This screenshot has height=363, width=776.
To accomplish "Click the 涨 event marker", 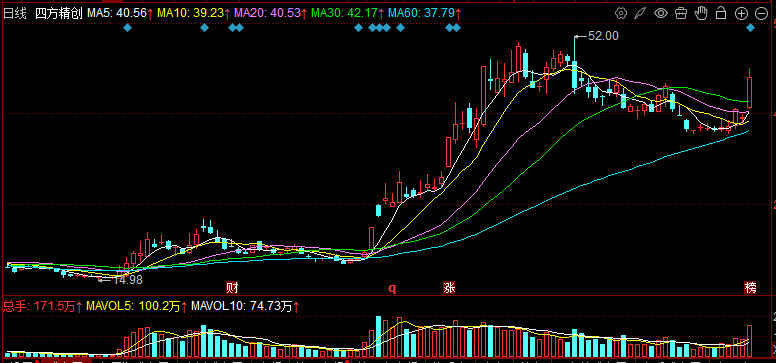I will 449,287.
